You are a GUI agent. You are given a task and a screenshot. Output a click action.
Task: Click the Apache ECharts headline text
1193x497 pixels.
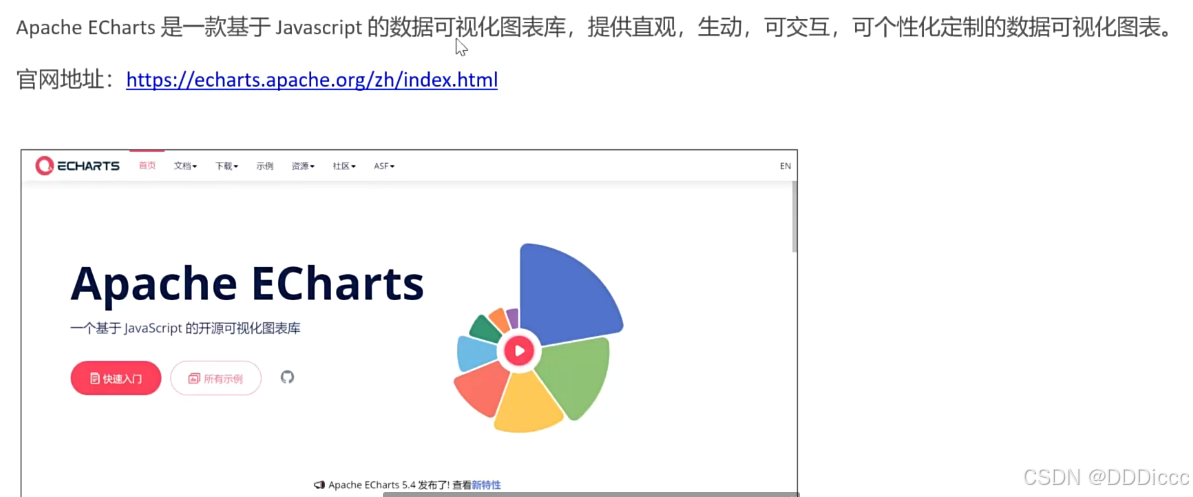(x=247, y=284)
